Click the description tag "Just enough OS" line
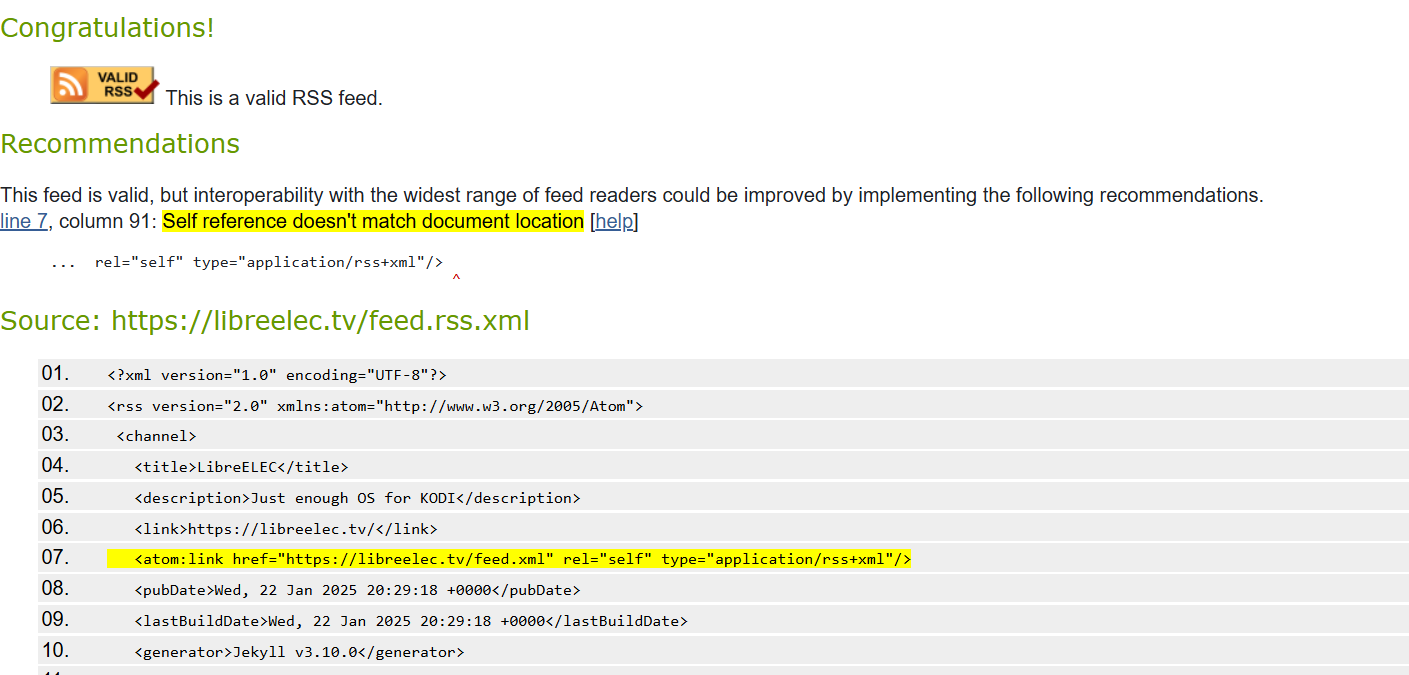 tap(357, 498)
